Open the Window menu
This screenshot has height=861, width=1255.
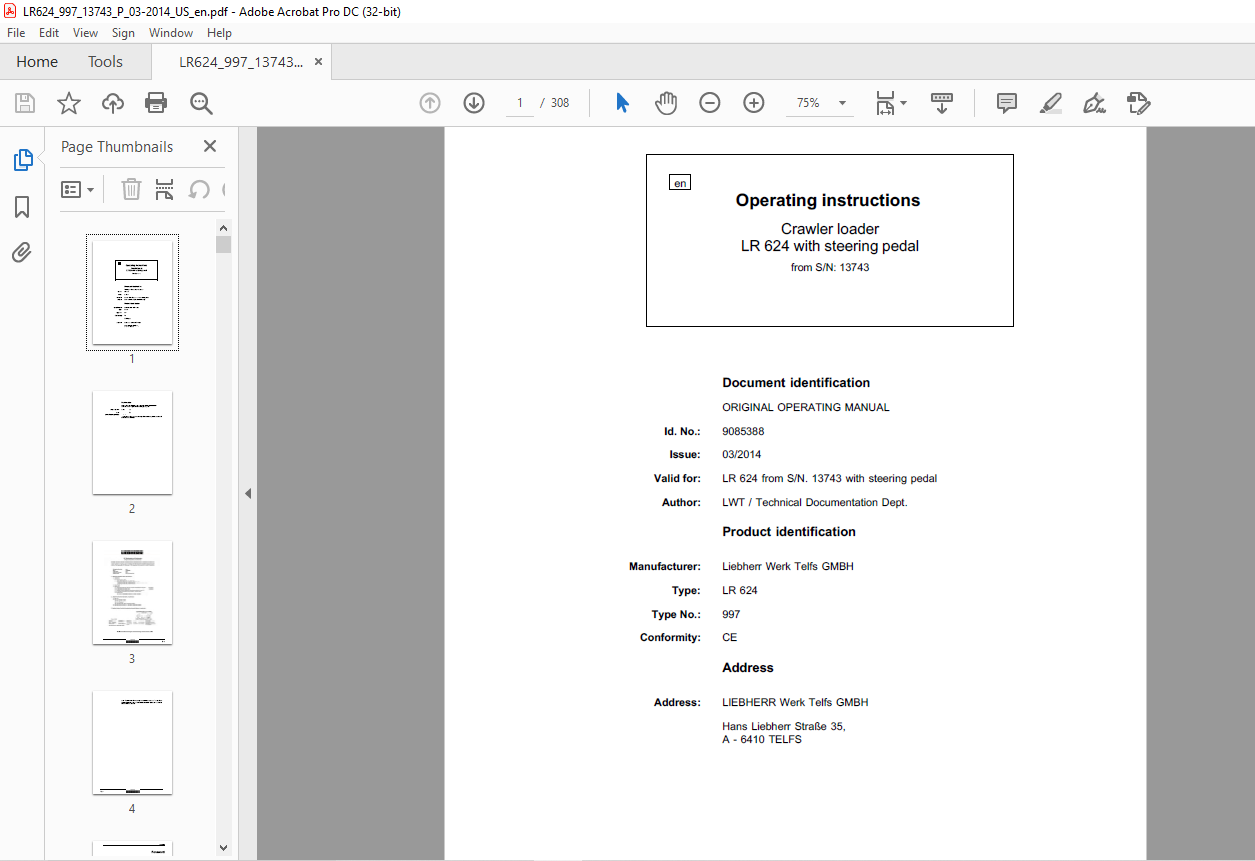coord(171,33)
